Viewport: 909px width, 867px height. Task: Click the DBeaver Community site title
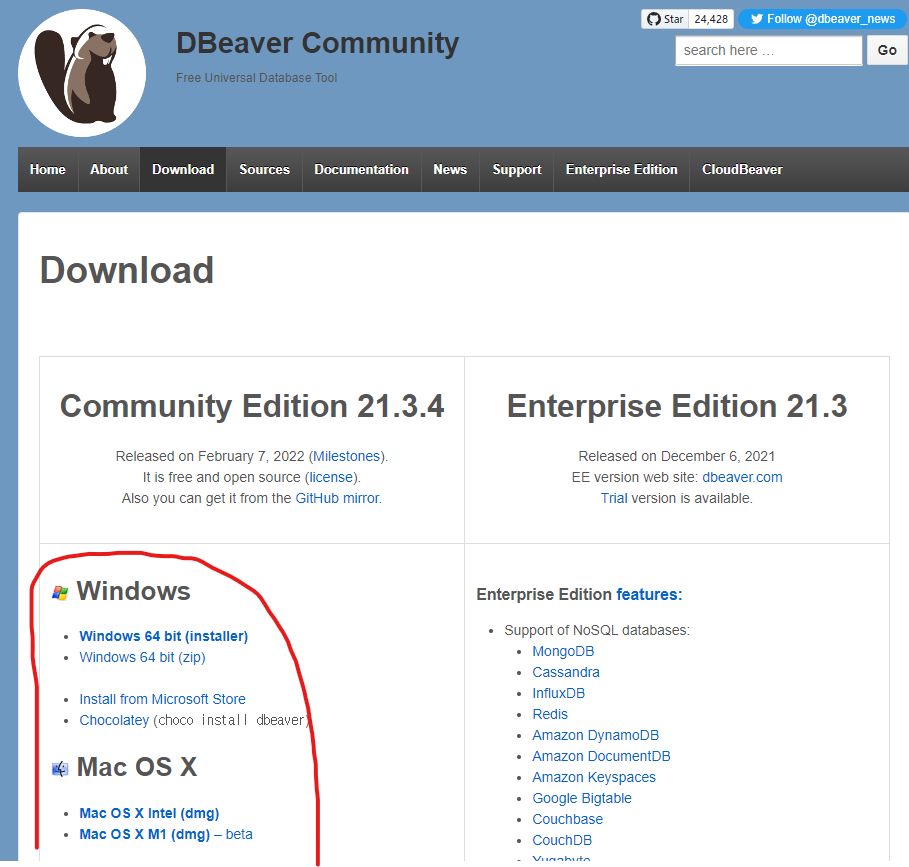point(317,43)
